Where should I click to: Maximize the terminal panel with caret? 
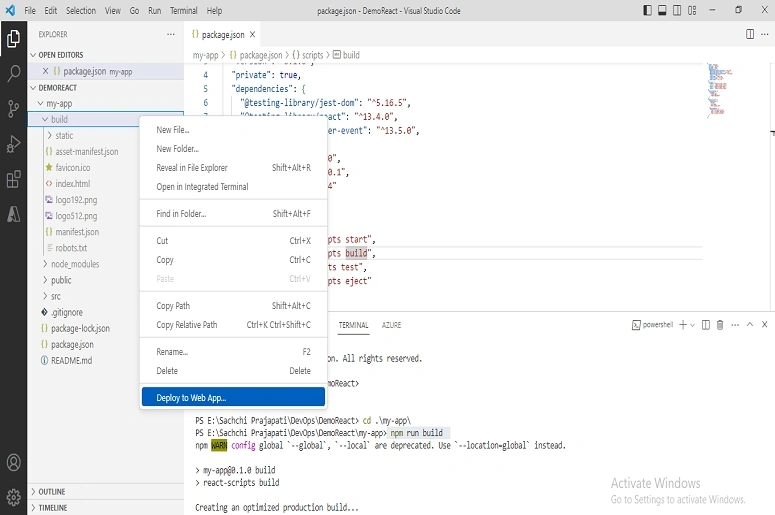750,325
